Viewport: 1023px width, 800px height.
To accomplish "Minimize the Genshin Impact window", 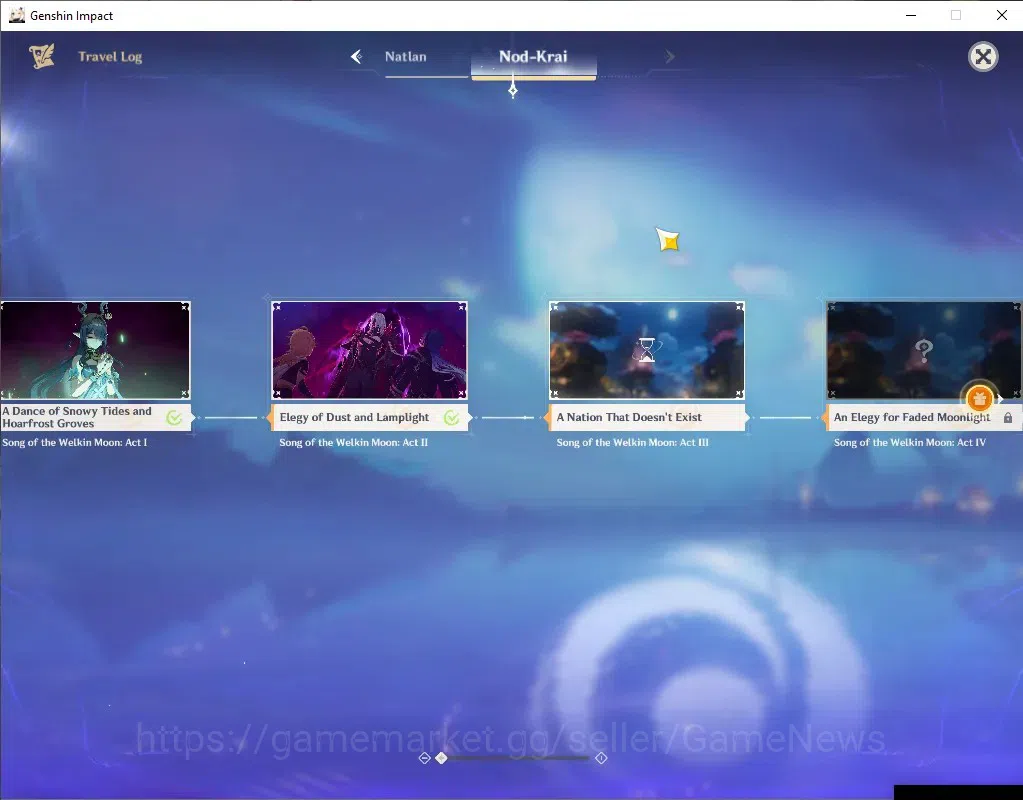I will tap(911, 15).
